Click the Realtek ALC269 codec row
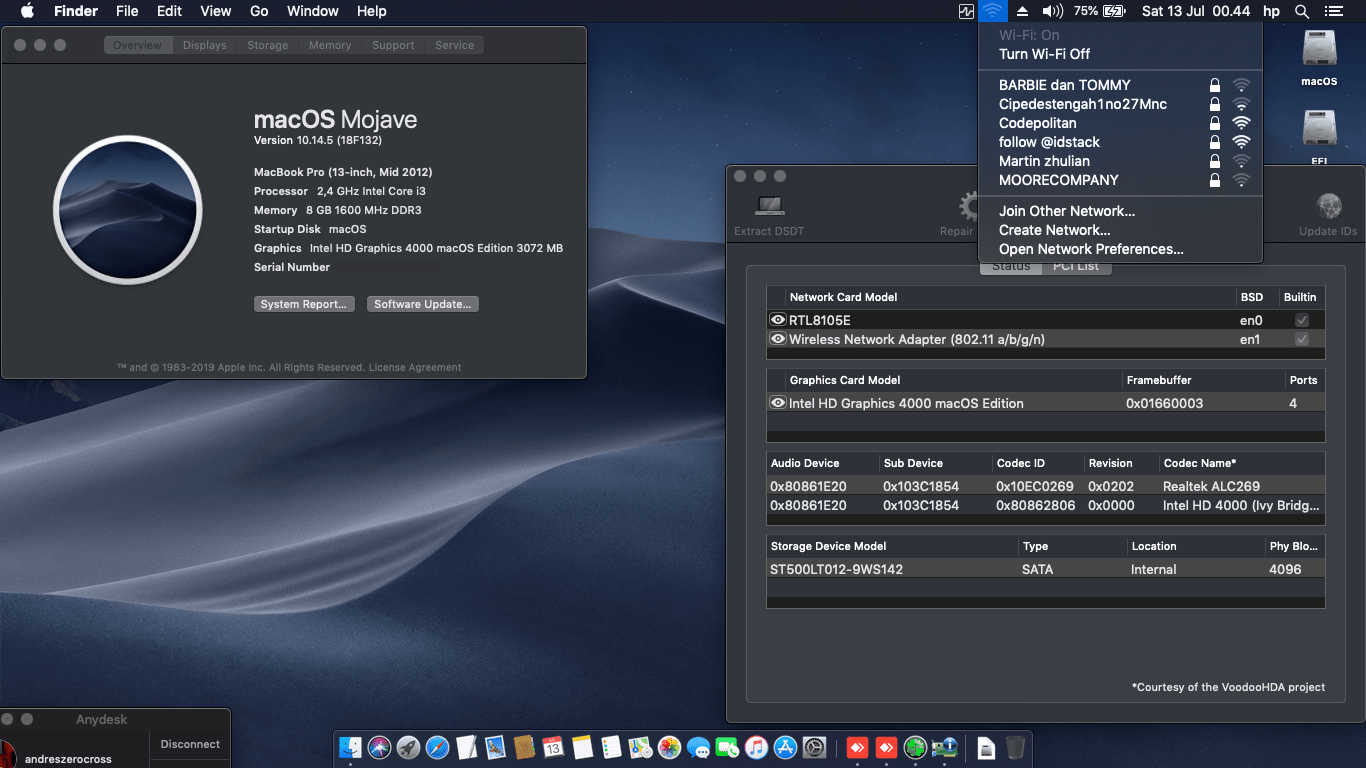The height and width of the screenshot is (768, 1366). [1046, 486]
